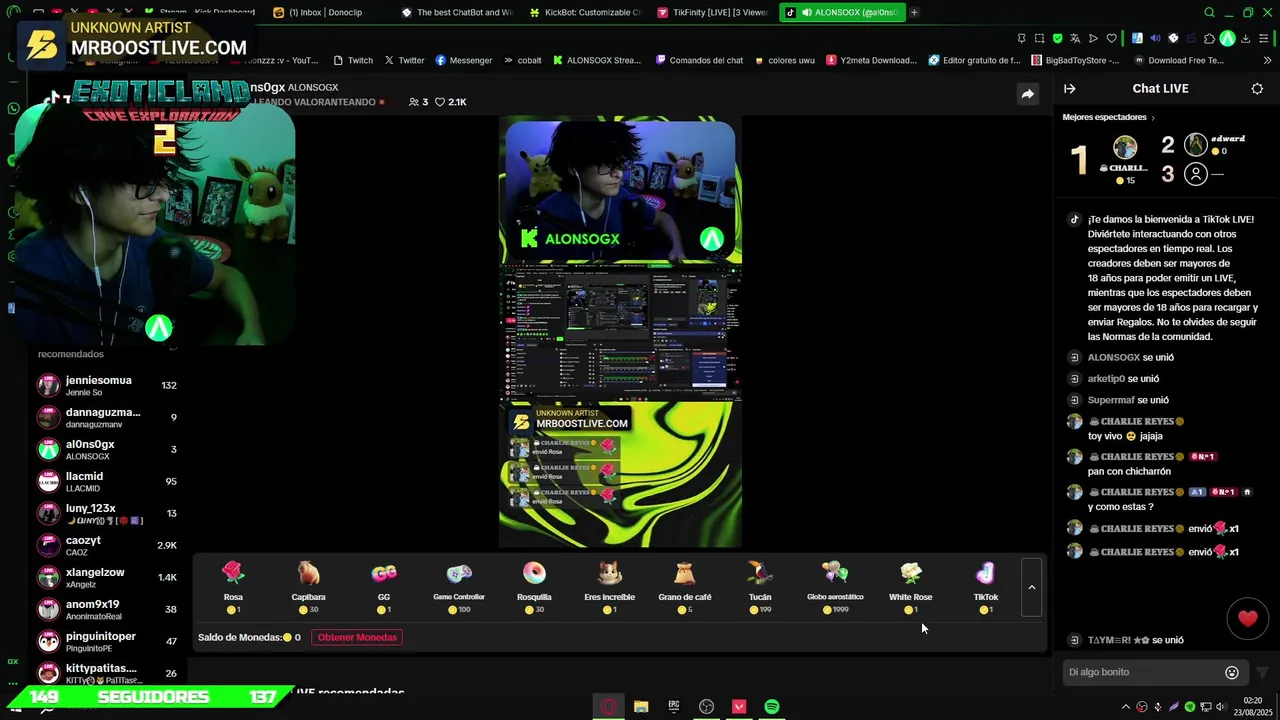
Task: Click the browser snapshot tool icon
Action: point(1039,38)
